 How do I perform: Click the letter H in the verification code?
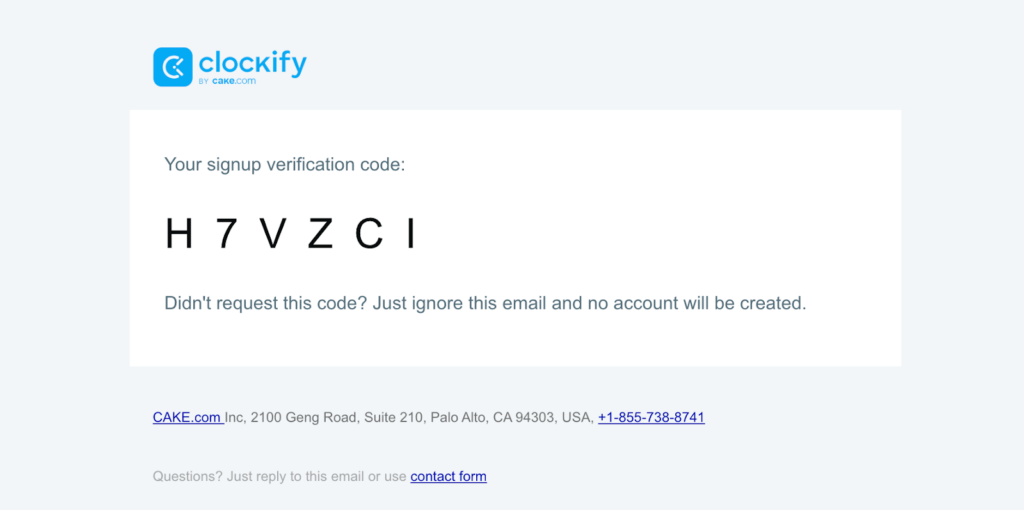[x=179, y=234]
